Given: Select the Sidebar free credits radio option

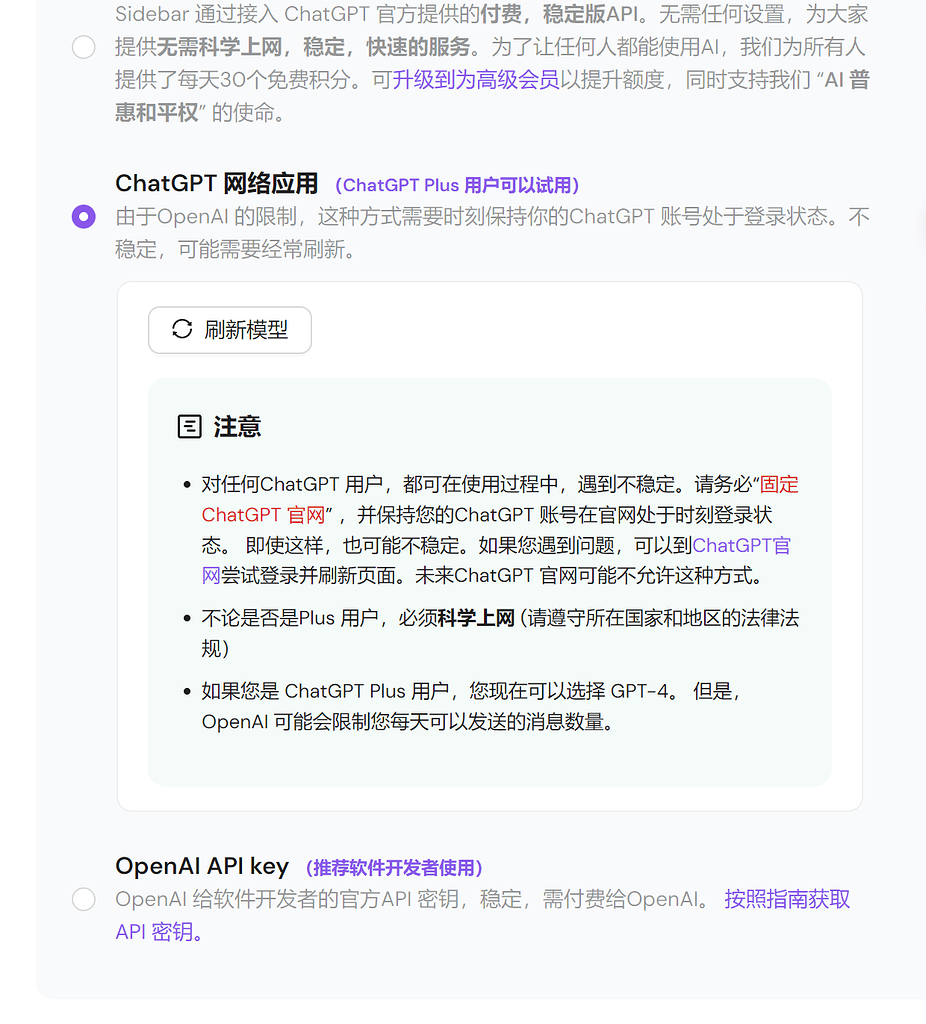Looking at the screenshot, I should pyautogui.click(x=84, y=47).
